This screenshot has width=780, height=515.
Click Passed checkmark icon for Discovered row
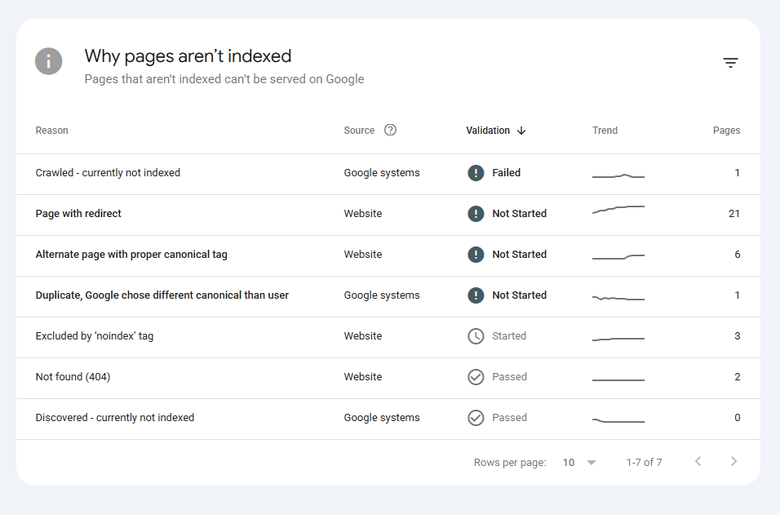(476, 417)
